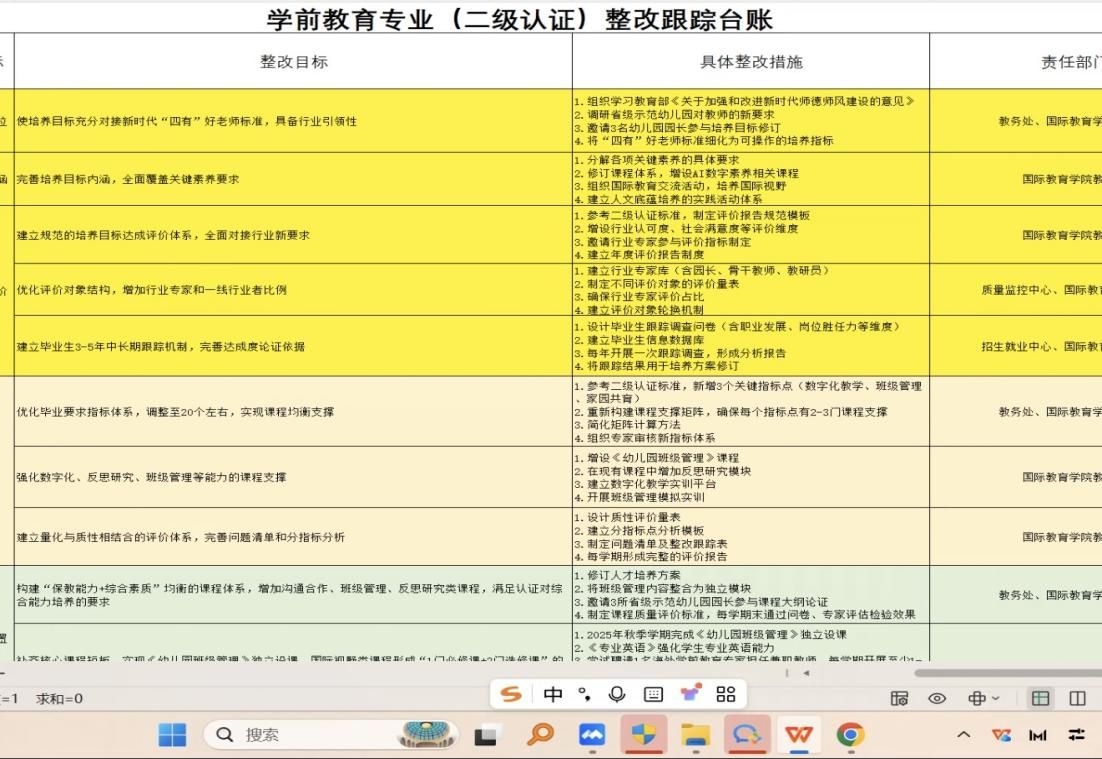This screenshot has width=1102, height=759.
Task: Select cell 建立量化与质性相结合的评价体系
Action: click(x=293, y=537)
